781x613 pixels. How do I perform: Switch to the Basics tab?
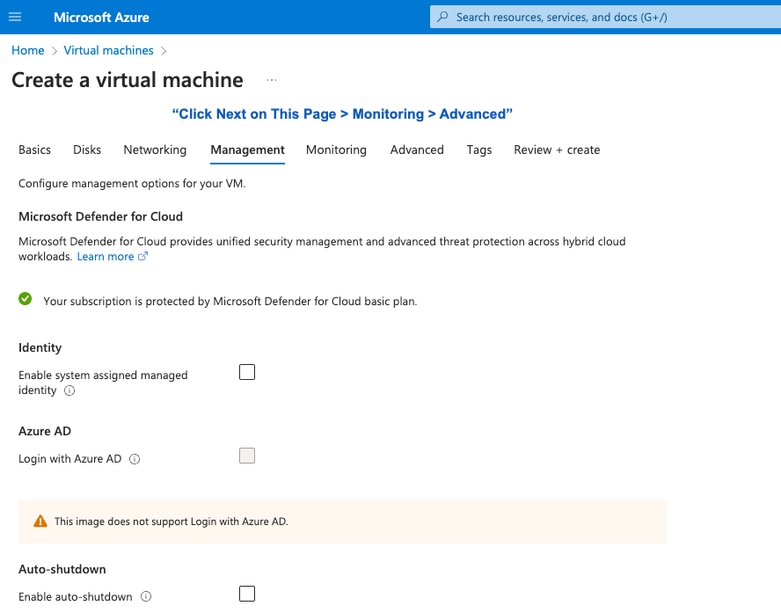point(34,150)
